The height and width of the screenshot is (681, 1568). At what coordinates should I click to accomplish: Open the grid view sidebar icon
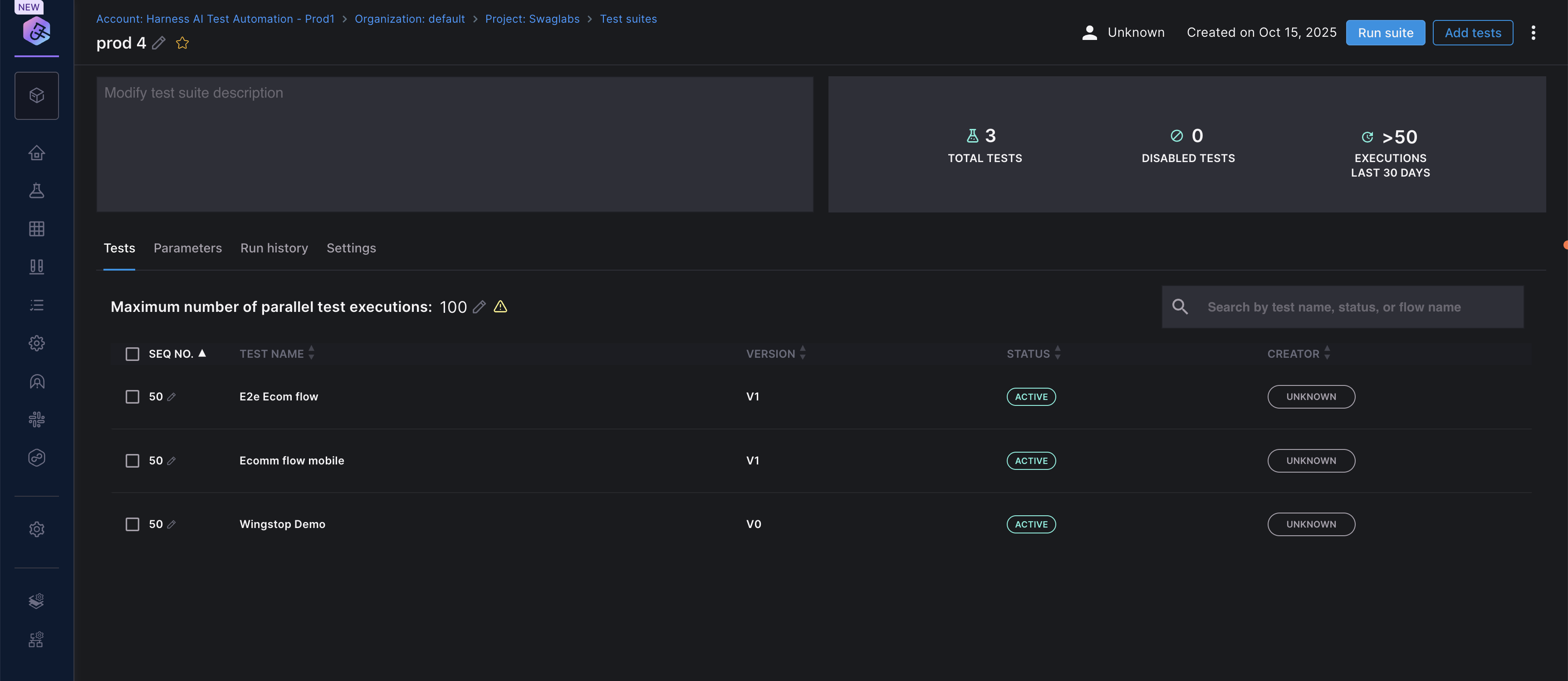point(36,228)
